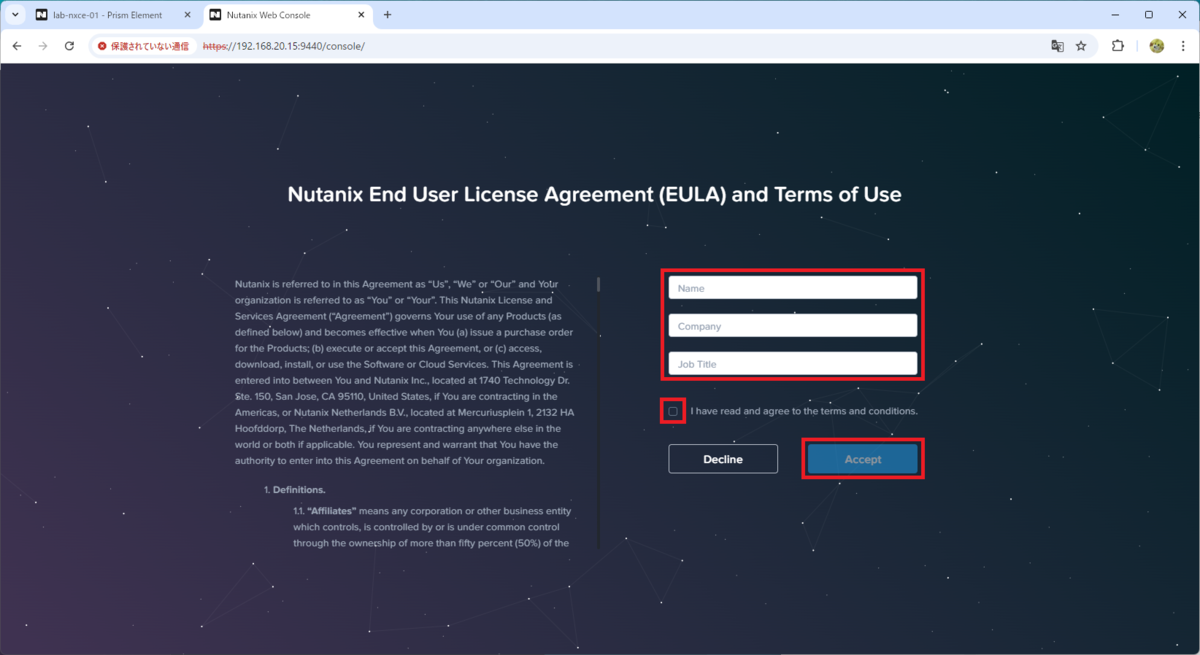Open a new browser tab

point(388,15)
